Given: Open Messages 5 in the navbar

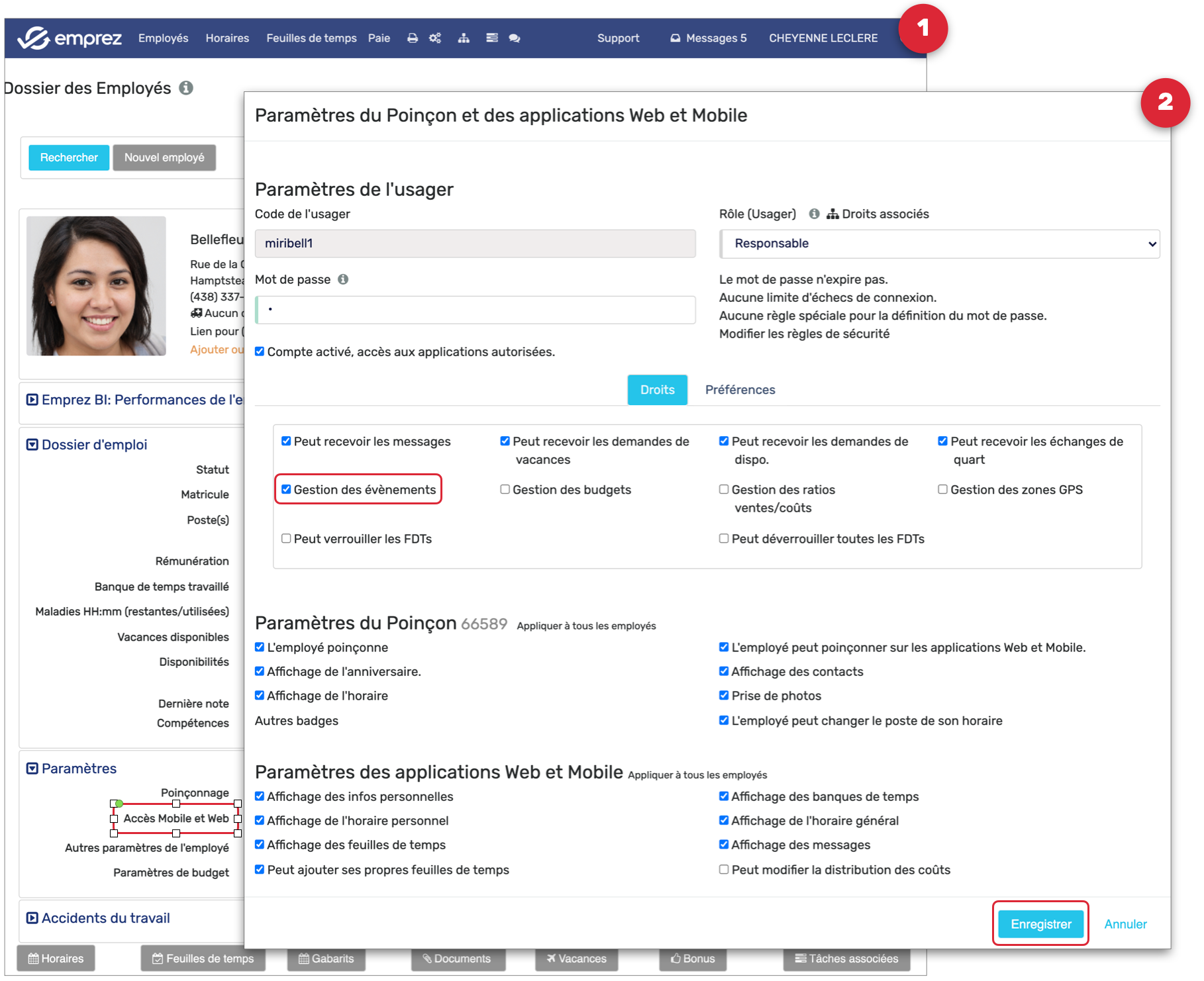Looking at the screenshot, I should point(708,38).
